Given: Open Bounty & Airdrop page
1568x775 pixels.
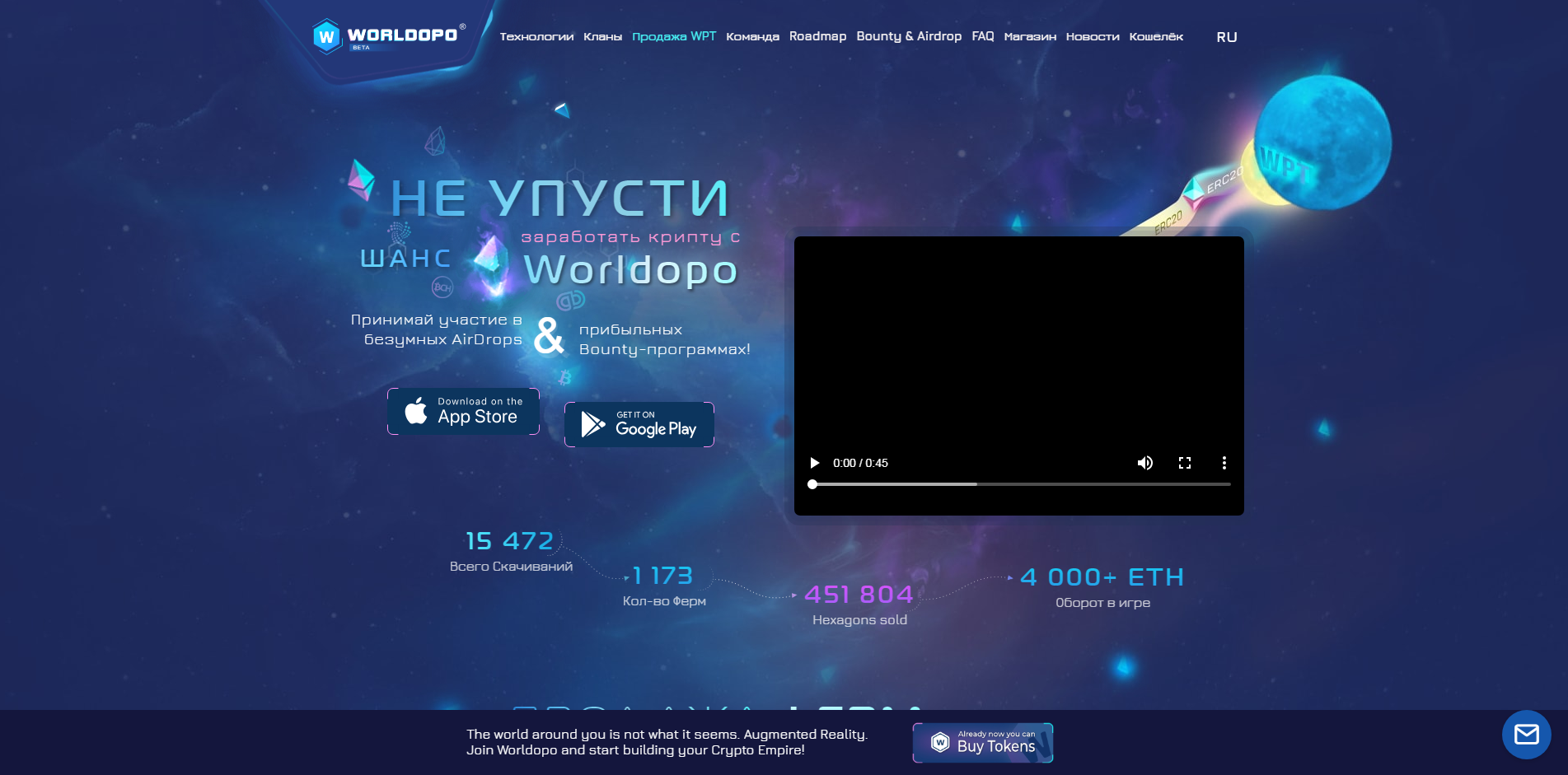Looking at the screenshot, I should [909, 36].
